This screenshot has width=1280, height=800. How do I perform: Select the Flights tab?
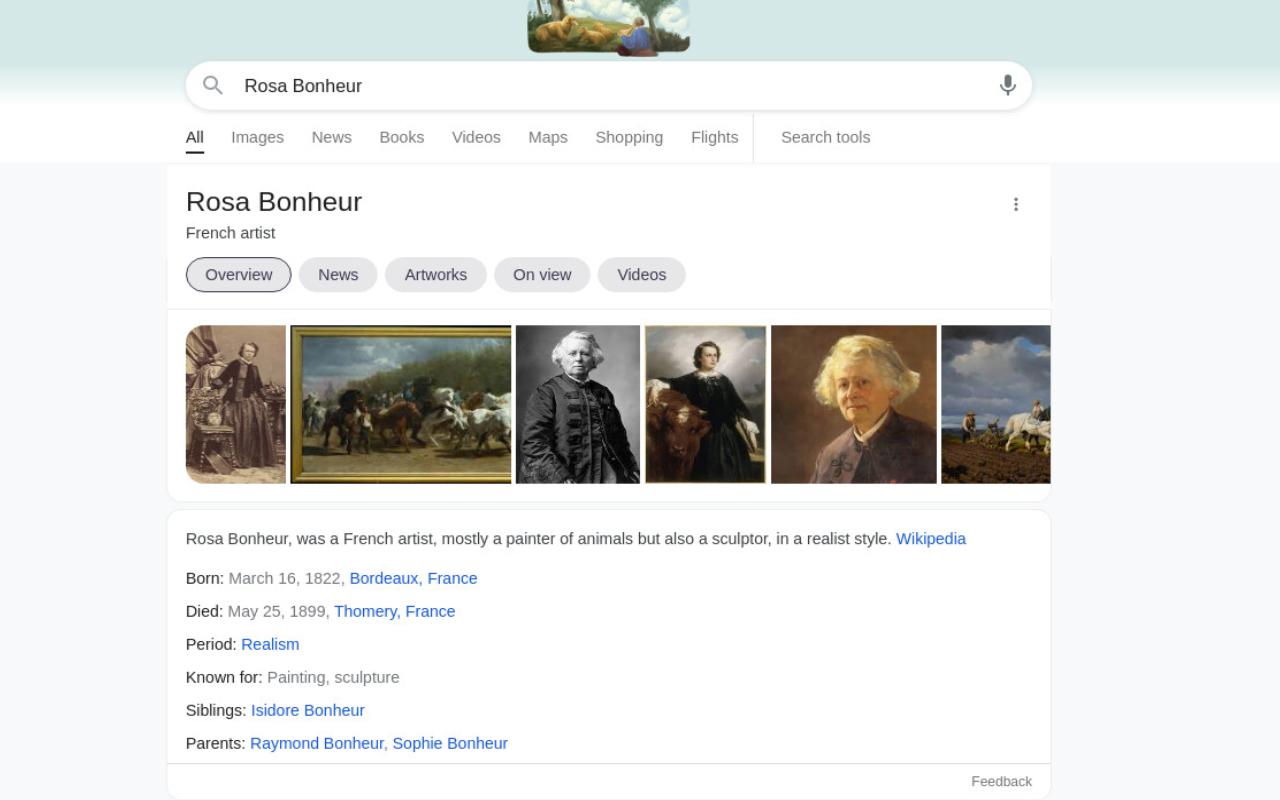click(x=714, y=138)
